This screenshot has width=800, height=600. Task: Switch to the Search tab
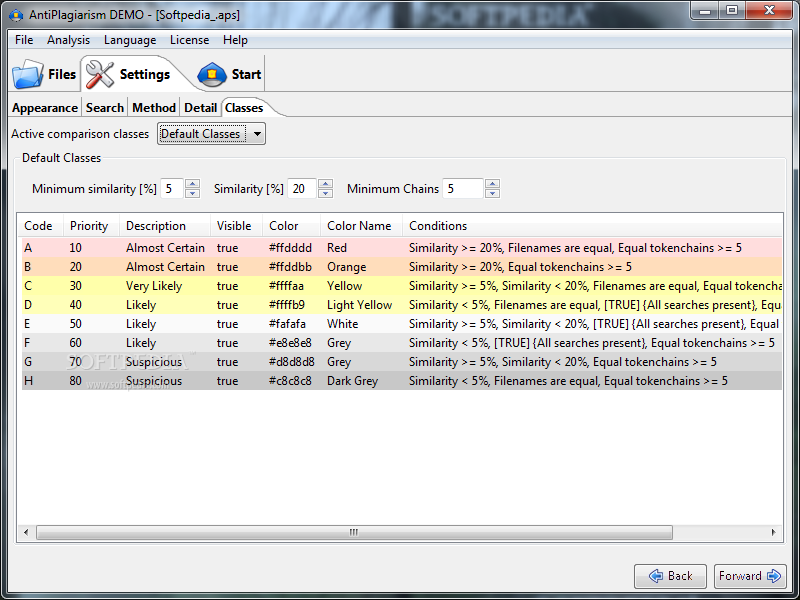point(105,108)
